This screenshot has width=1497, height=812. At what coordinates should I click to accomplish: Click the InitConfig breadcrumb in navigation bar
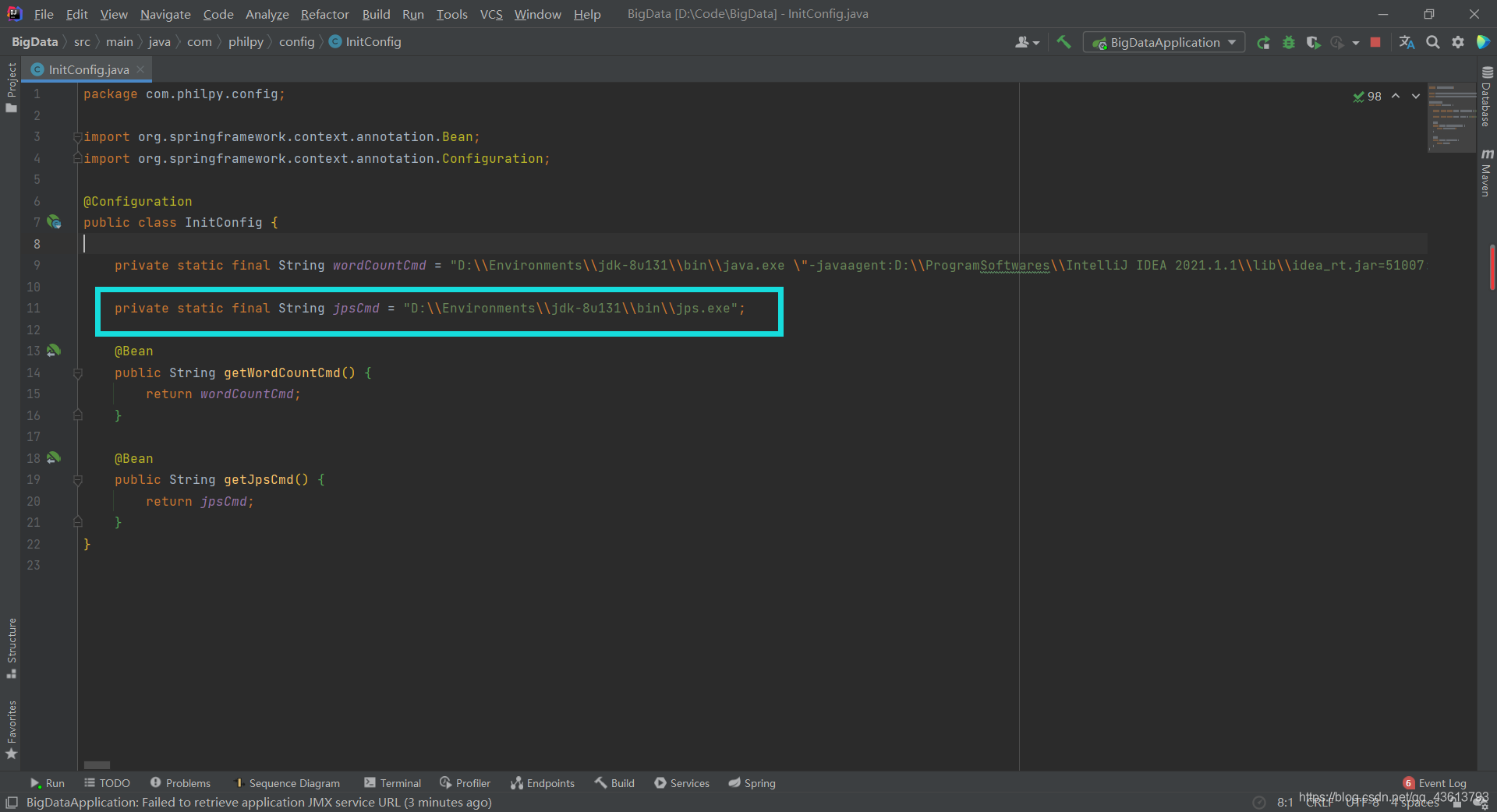click(x=365, y=42)
